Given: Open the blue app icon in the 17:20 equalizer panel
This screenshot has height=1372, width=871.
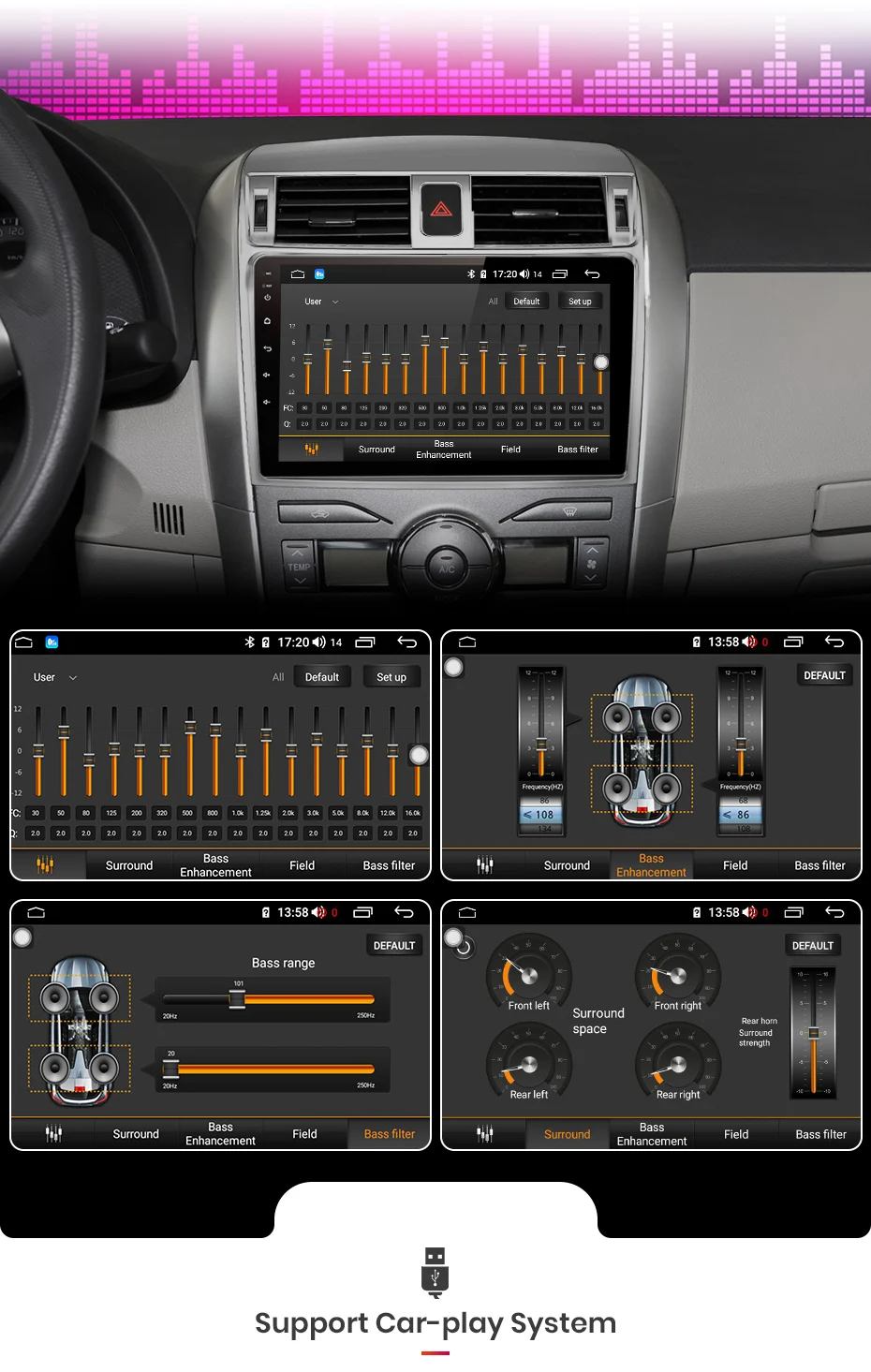Looking at the screenshot, I should (x=52, y=642).
